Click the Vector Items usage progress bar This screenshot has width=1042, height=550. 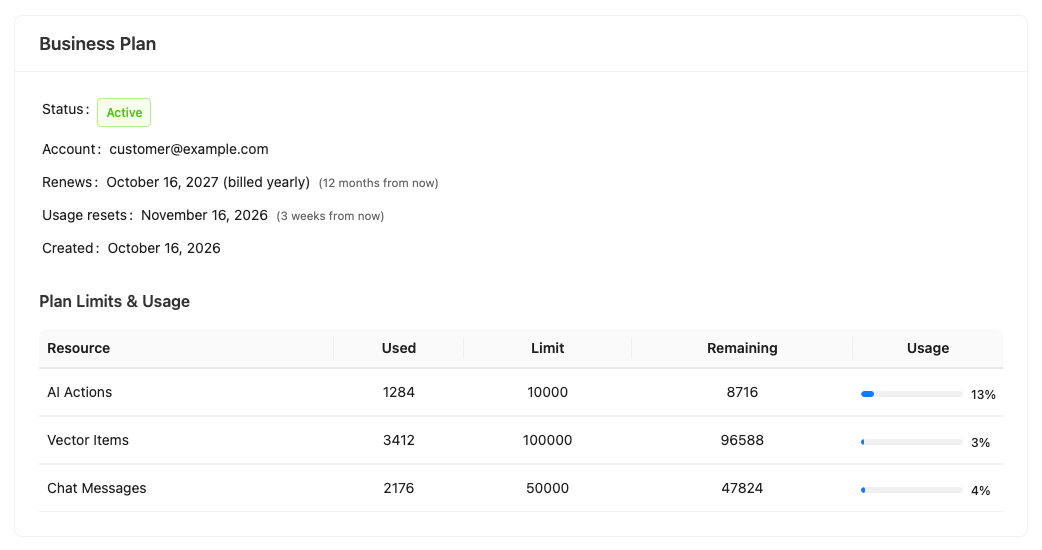click(912, 442)
